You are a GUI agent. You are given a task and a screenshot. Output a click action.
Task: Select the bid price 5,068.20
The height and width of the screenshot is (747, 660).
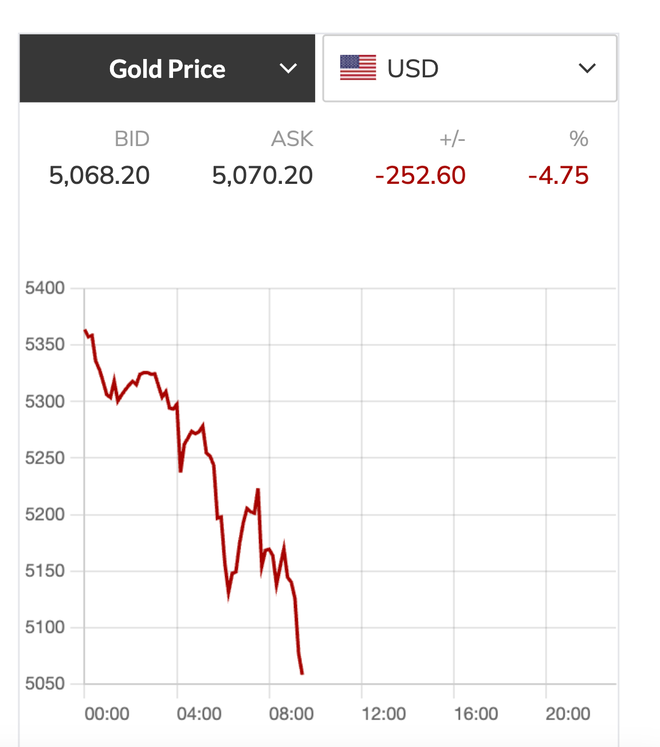(100, 176)
